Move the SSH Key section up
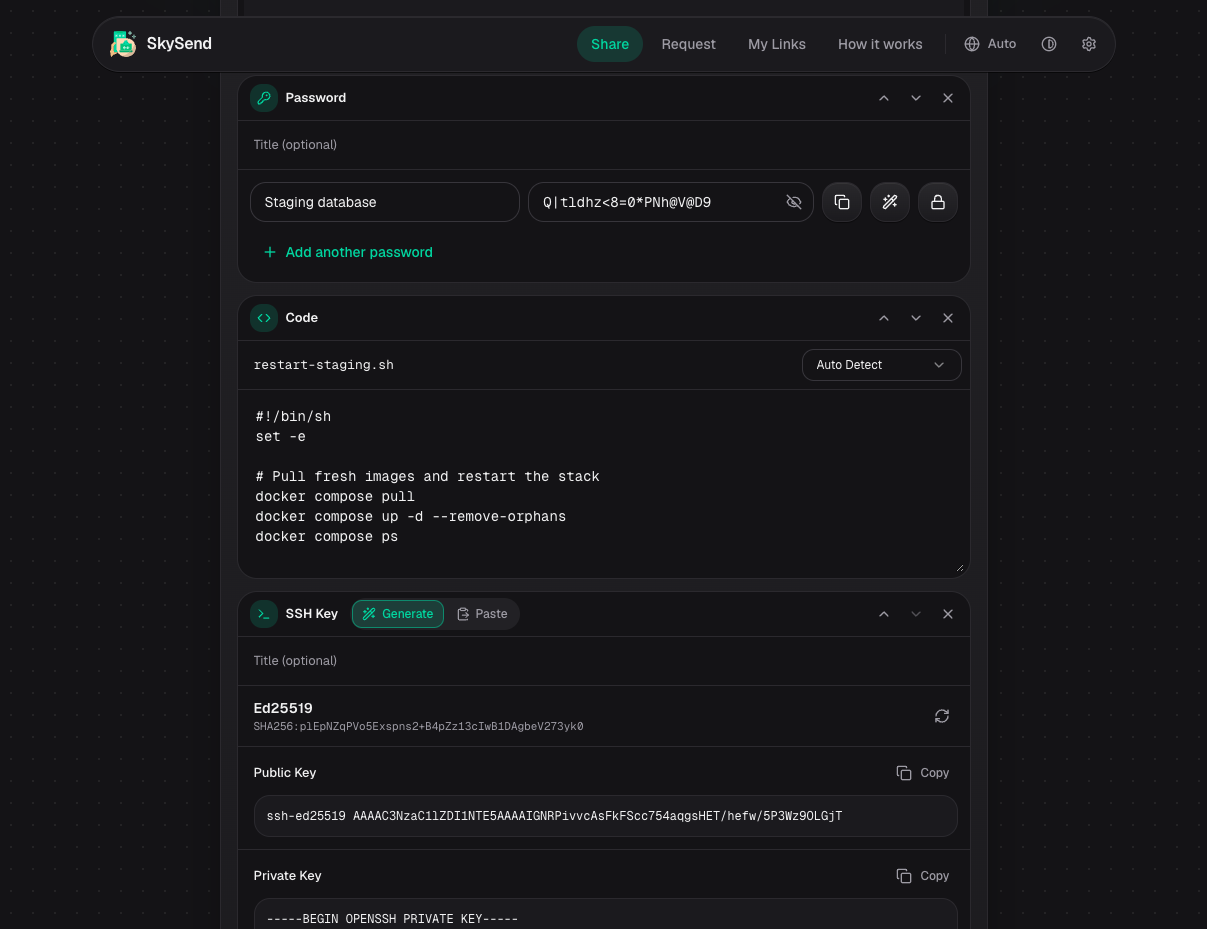This screenshot has width=1207, height=929. click(x=884, y=614)
